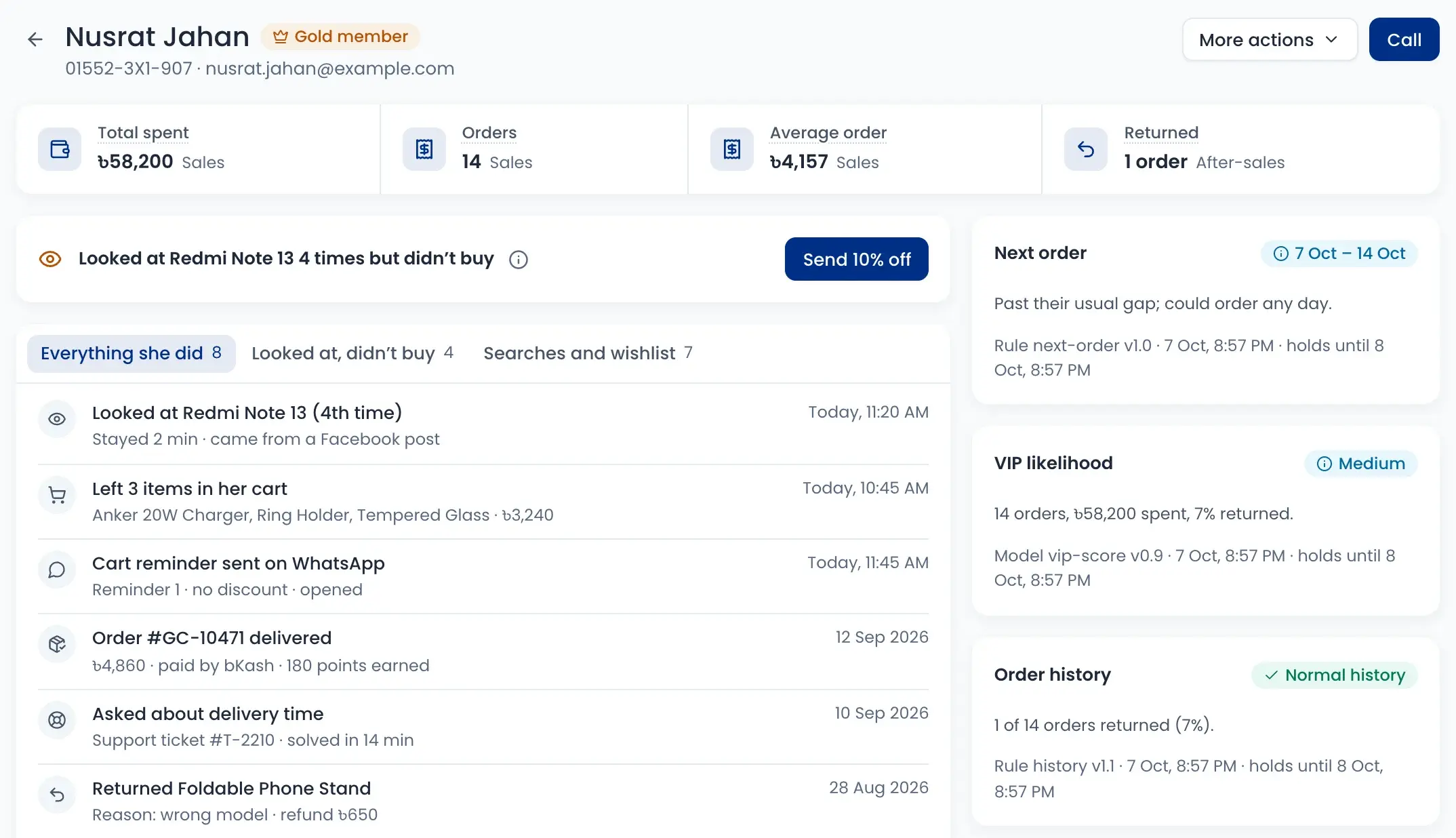Viewport: 1456px width, 838px height.
Task: Click the receipt icon beside Orders
Action: (424, 149)
